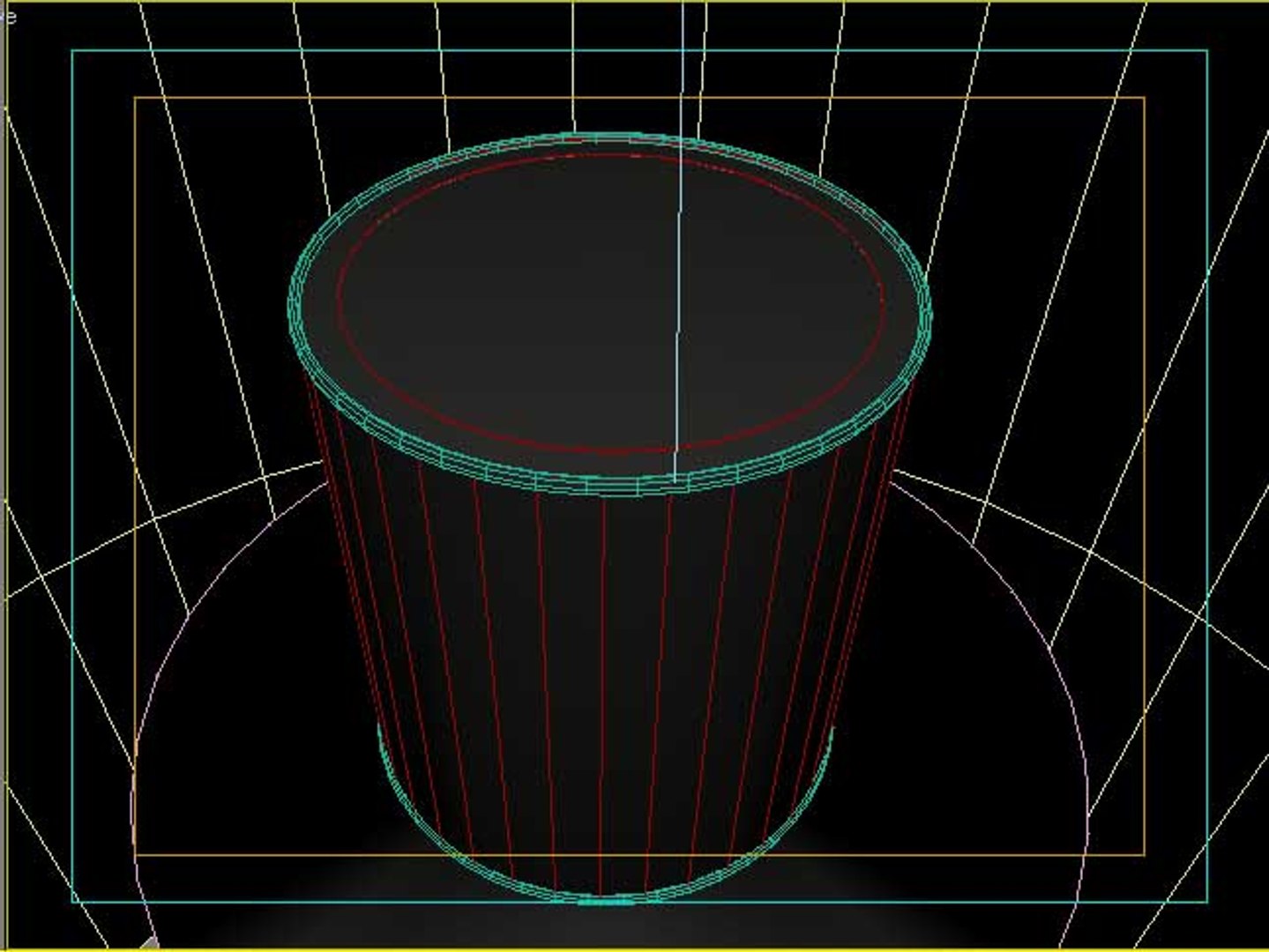Select the red circle outline on the lid

(610, 304)
